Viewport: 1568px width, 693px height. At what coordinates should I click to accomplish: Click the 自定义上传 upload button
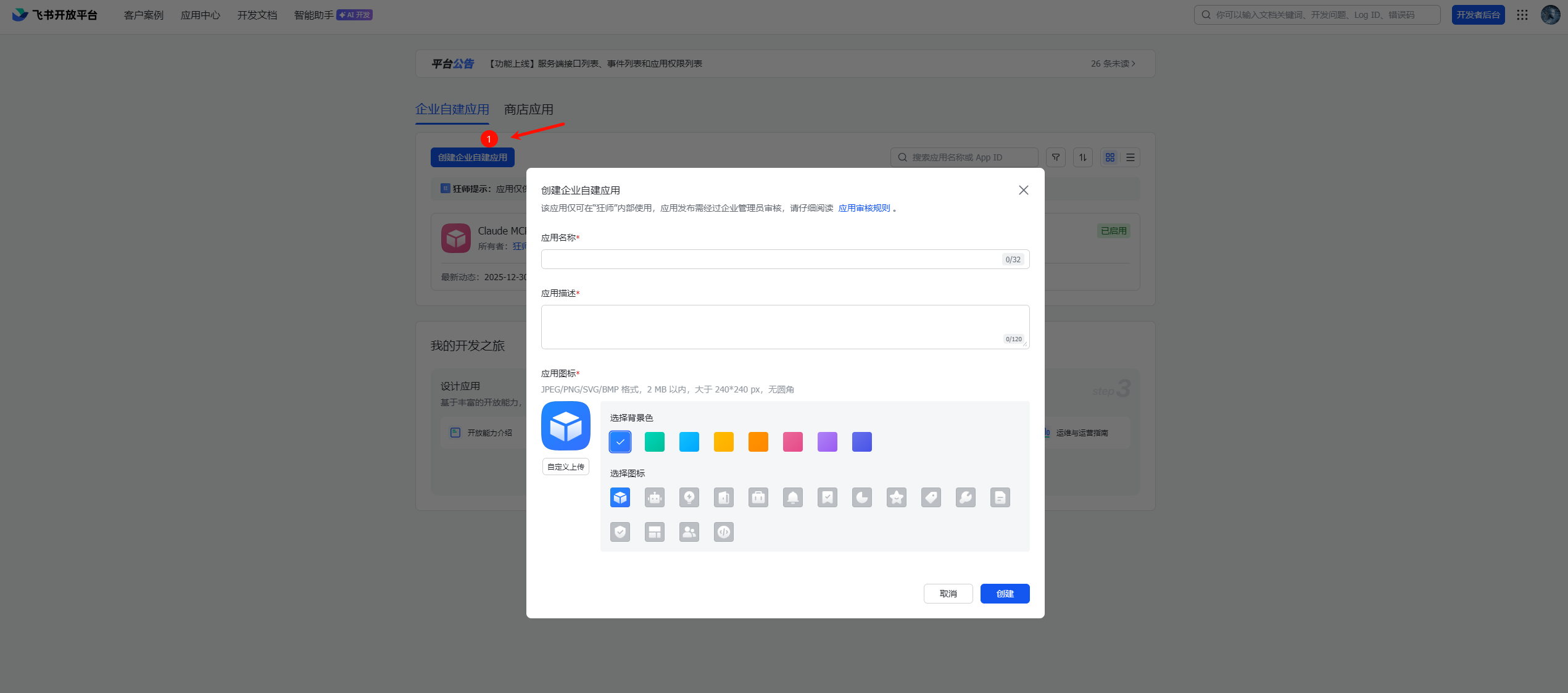click(566, 467)
